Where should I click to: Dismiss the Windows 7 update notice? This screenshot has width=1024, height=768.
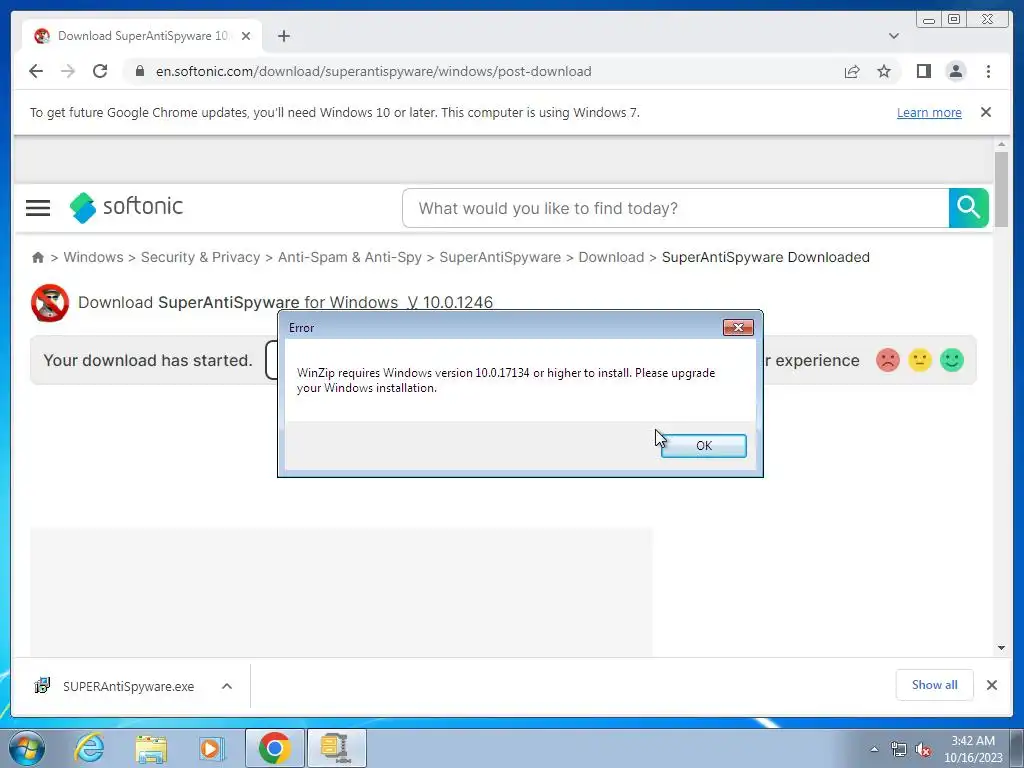pos(986,112)
